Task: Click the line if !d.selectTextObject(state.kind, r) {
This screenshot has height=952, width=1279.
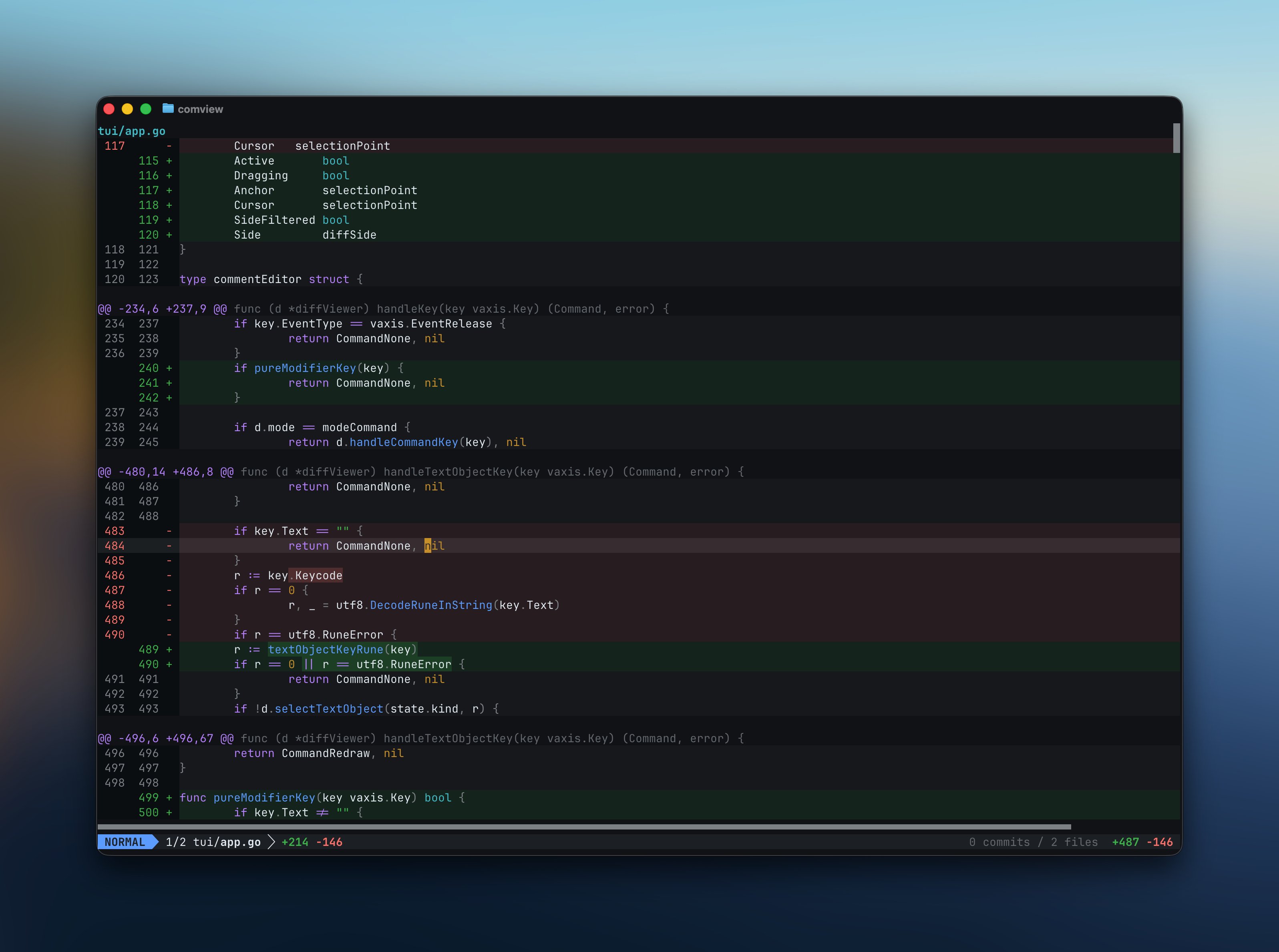Action: (x=638, y=708)
